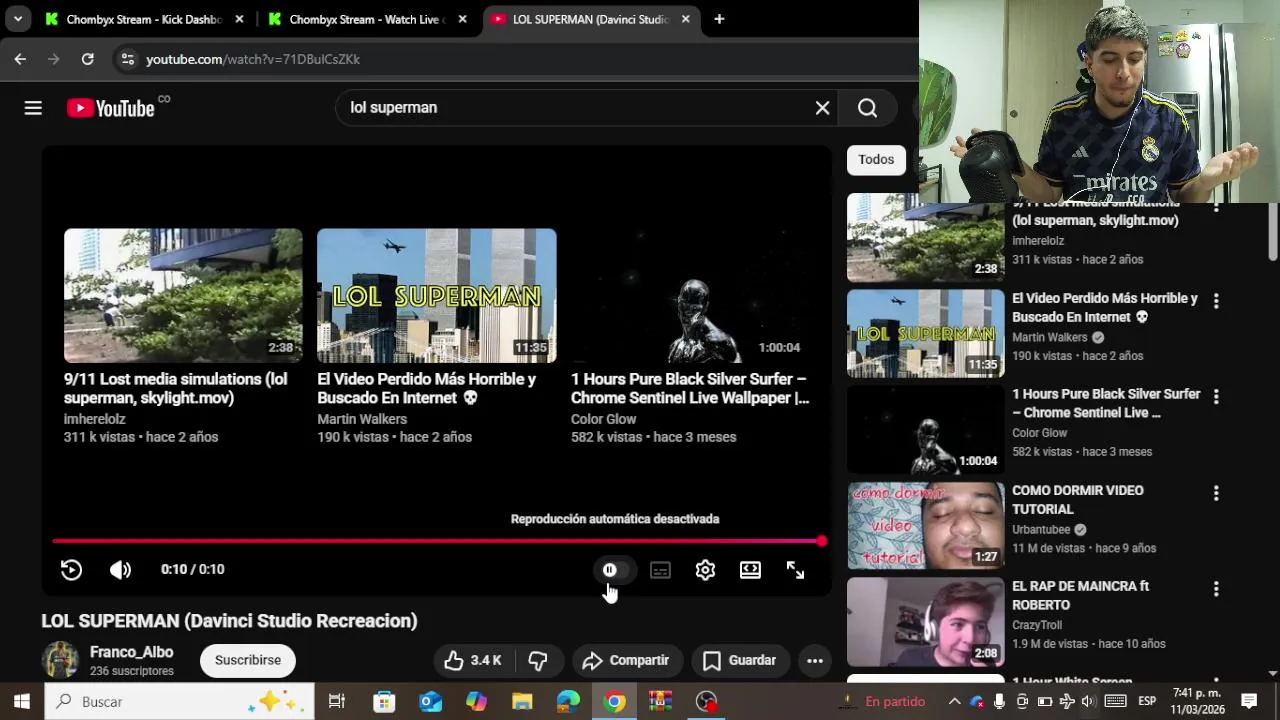
Task: Like the video (3.4 K)
Action: point(472,660)
